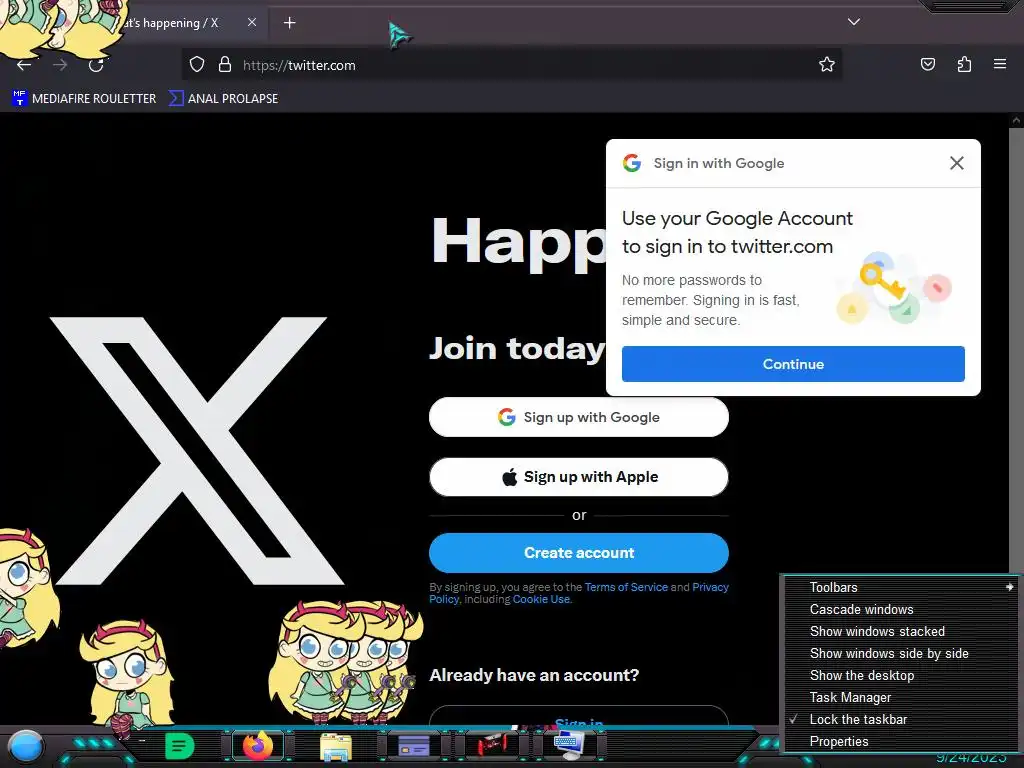Click the page vertical scrollbar up arrow

coord(1016,120)
